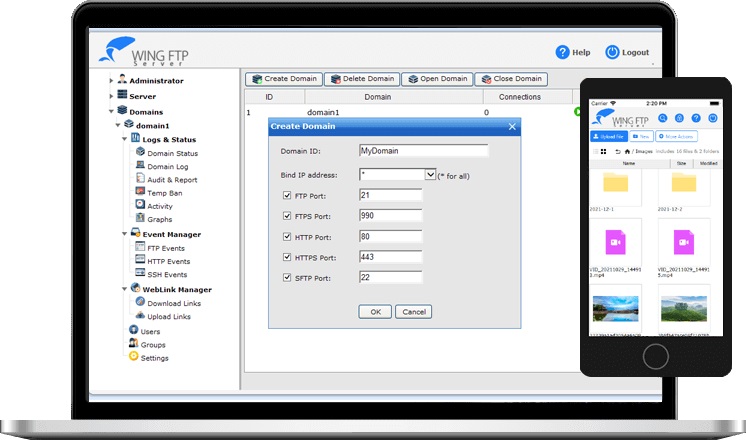Viewport: 746px width, 441px height.
Task: Expand the Administrator tree node arrow
Action: coord(111,81)
